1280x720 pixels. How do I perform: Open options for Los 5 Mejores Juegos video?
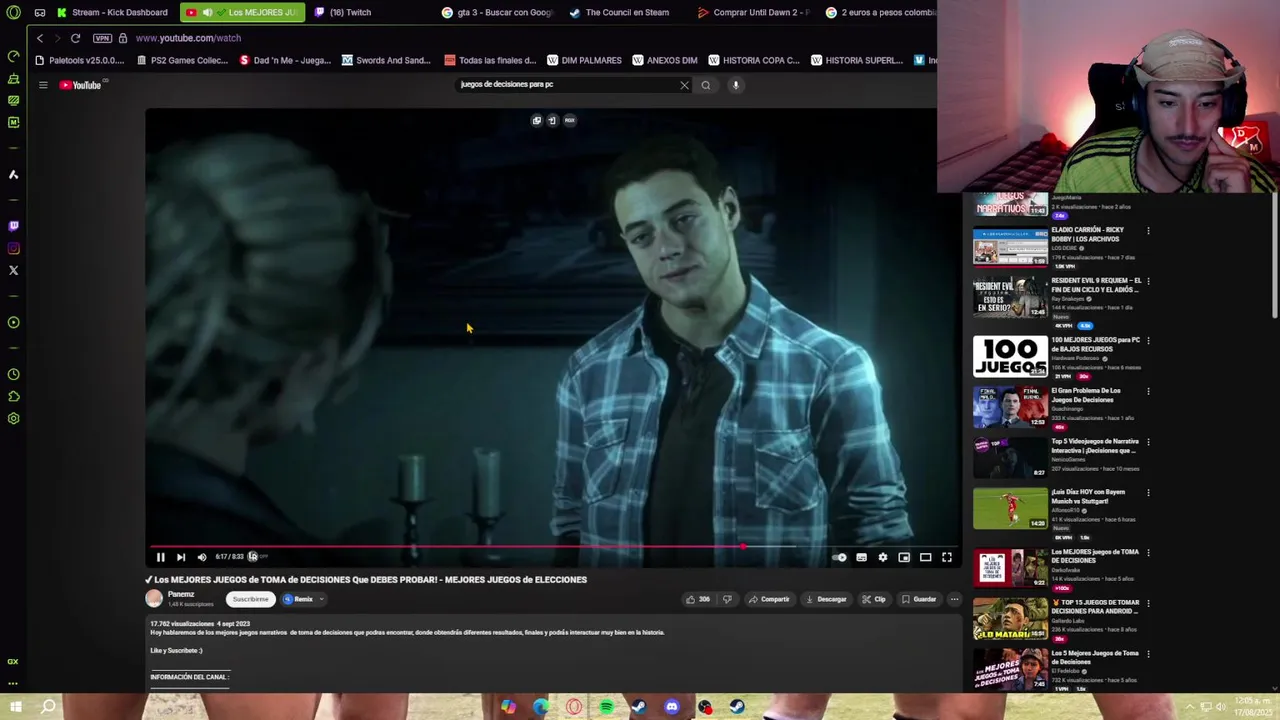tap(1148, 654)
